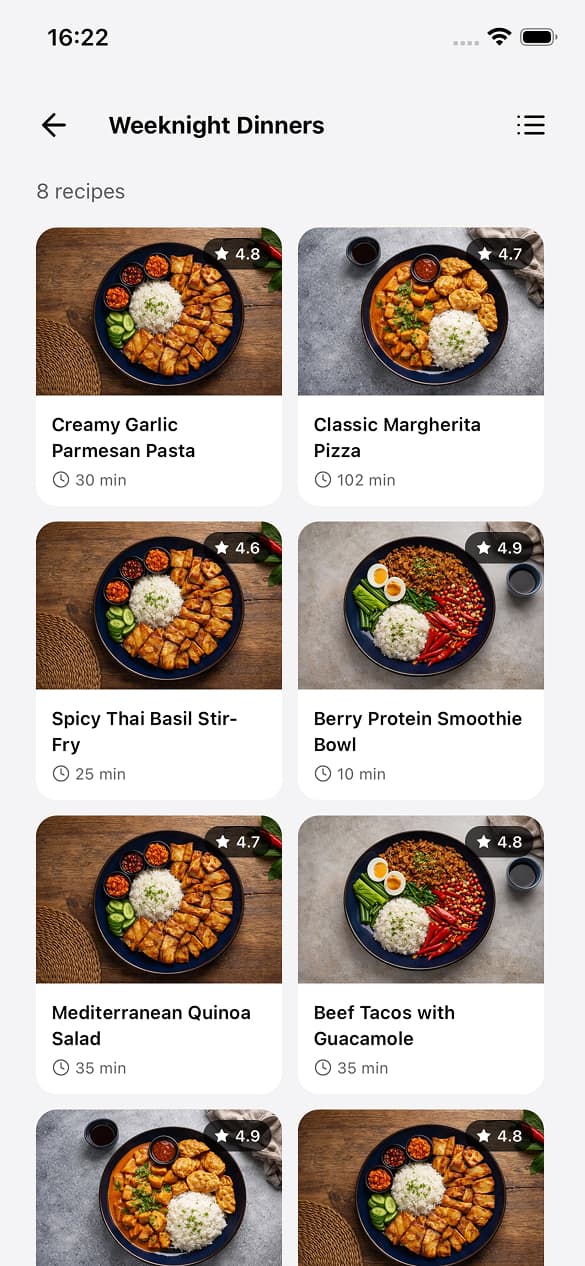Screen dimensions: 585x1266
Task: Tap the star rating on Classic Margherita Pizza
Action: [503, 254]
